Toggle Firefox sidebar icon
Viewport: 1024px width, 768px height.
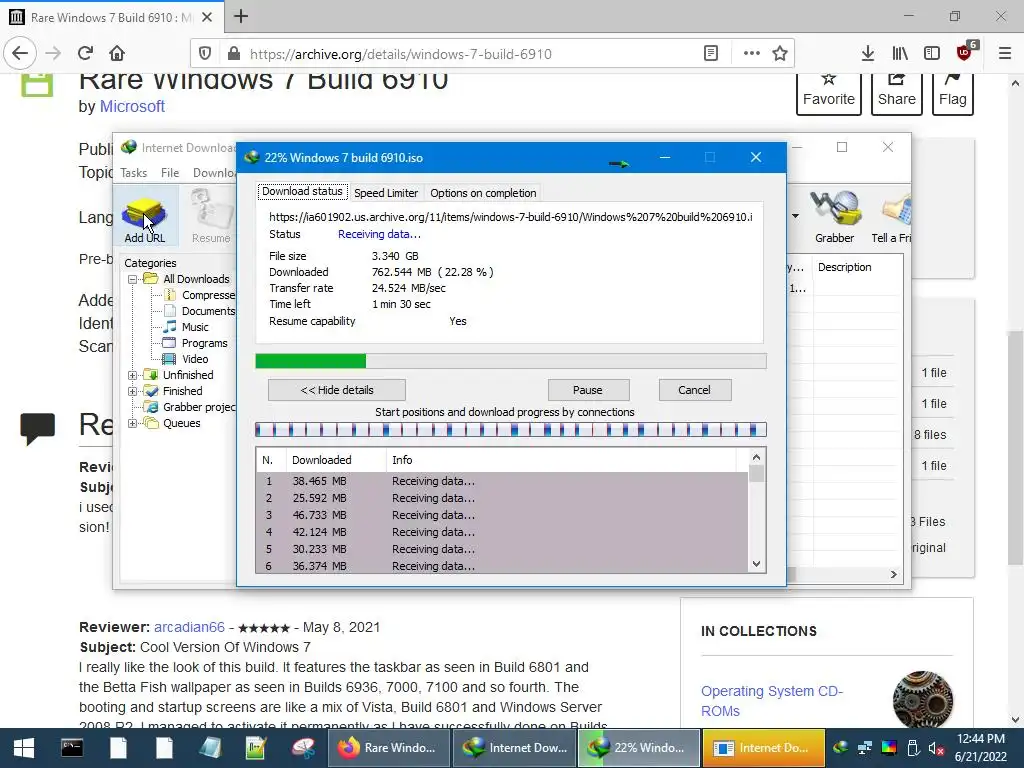click(x=932, y=53)
